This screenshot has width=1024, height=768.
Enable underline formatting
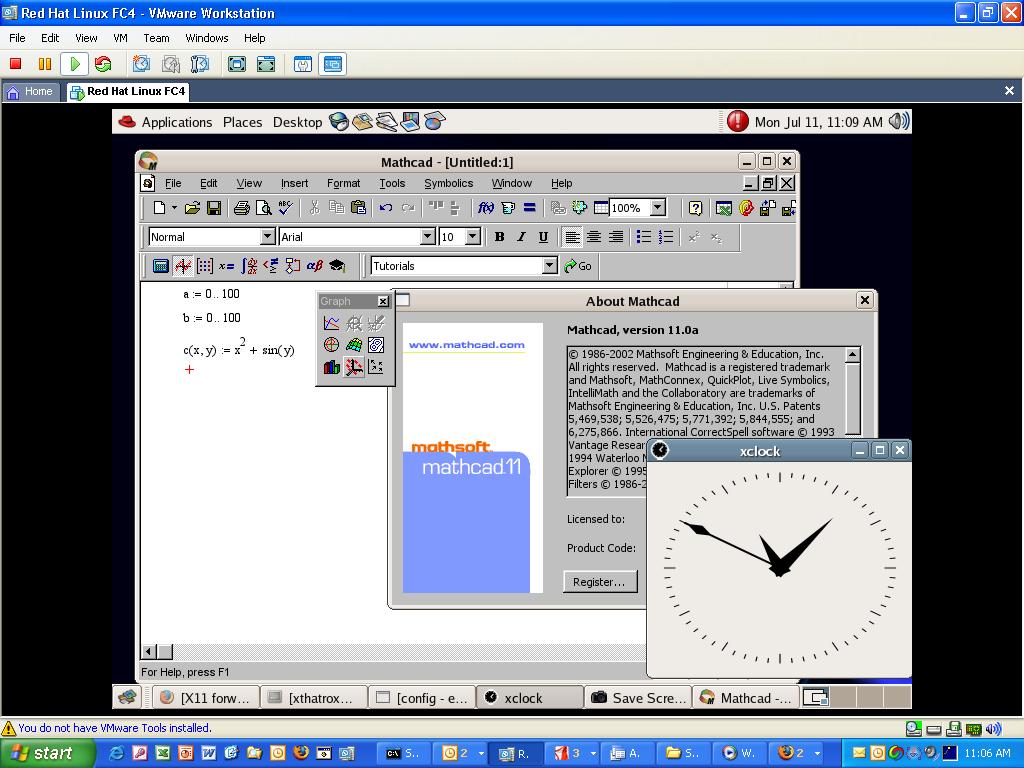pos(543,237)
